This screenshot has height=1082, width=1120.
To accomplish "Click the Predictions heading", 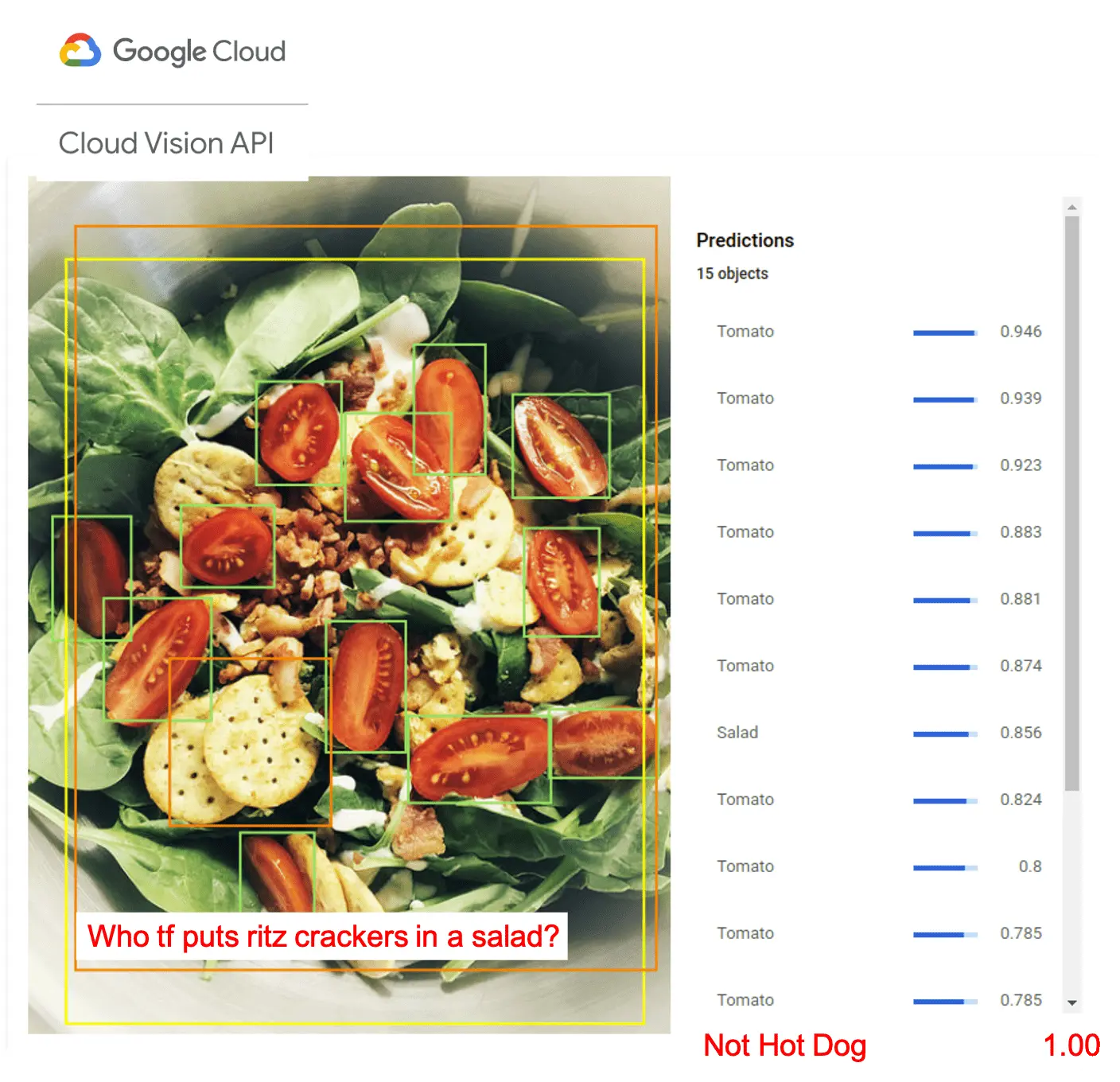I will (745, 240).
